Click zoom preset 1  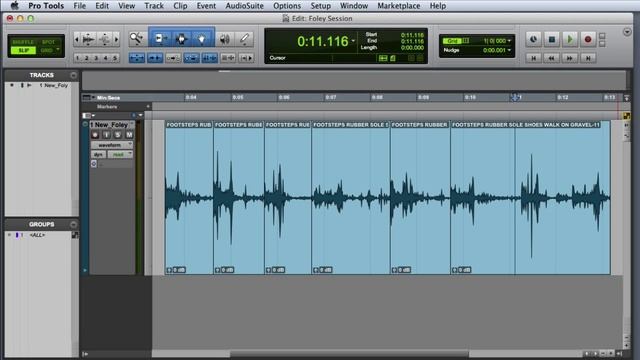point(78,58)
